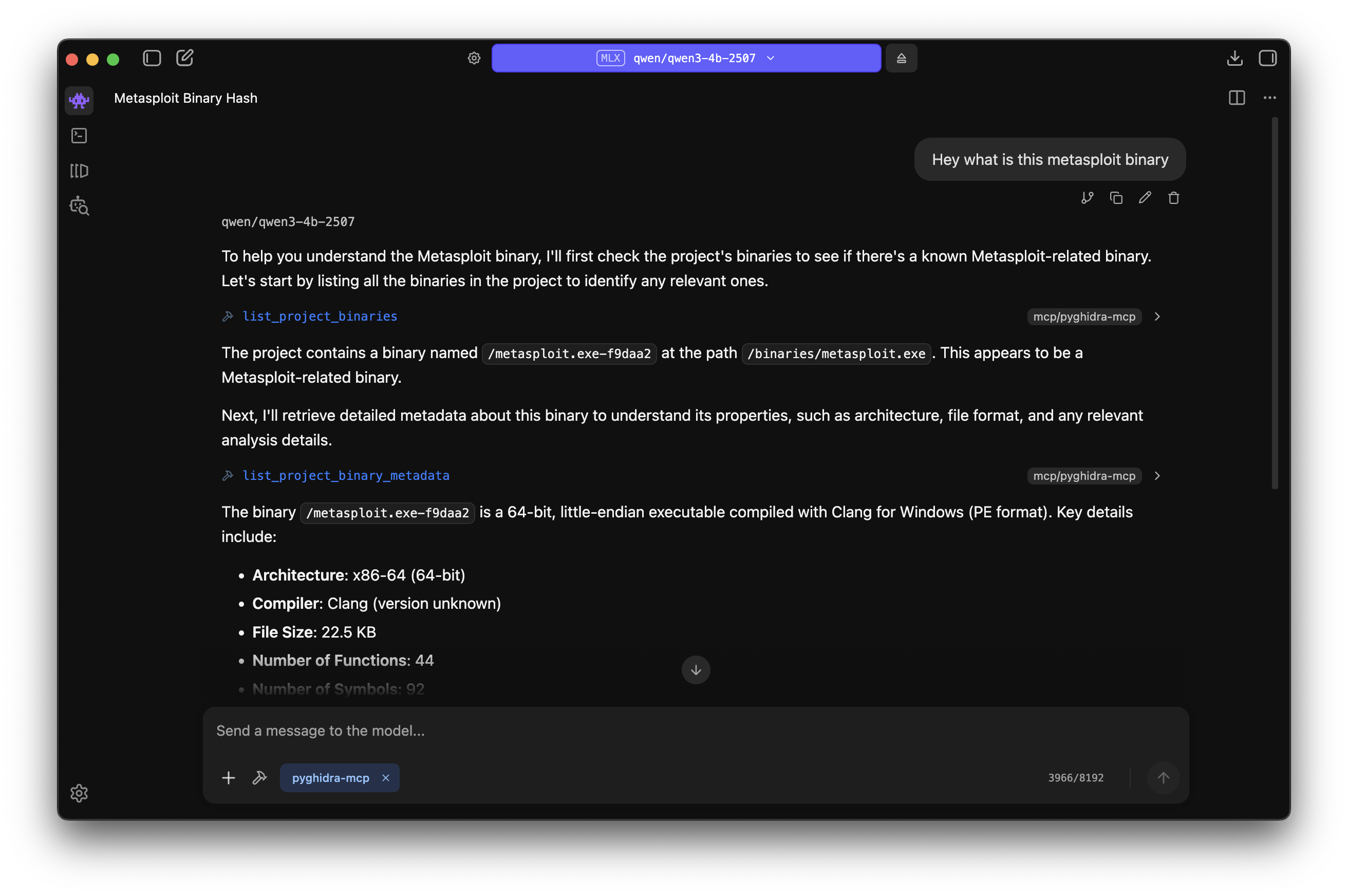Open the Discover model search icon
1348x896 pixels.
coord(79,206)
